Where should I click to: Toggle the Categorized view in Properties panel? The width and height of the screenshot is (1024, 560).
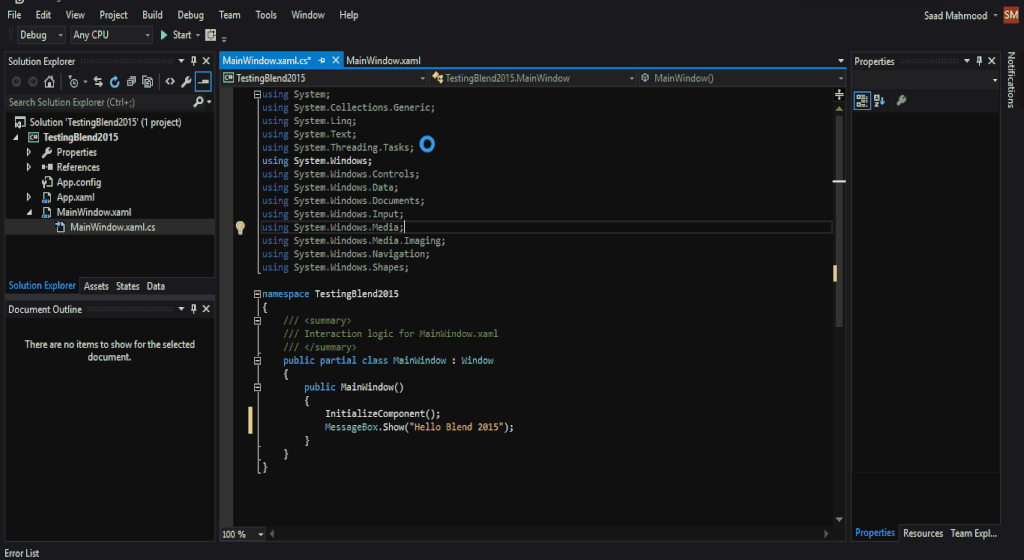coord(862,100)
